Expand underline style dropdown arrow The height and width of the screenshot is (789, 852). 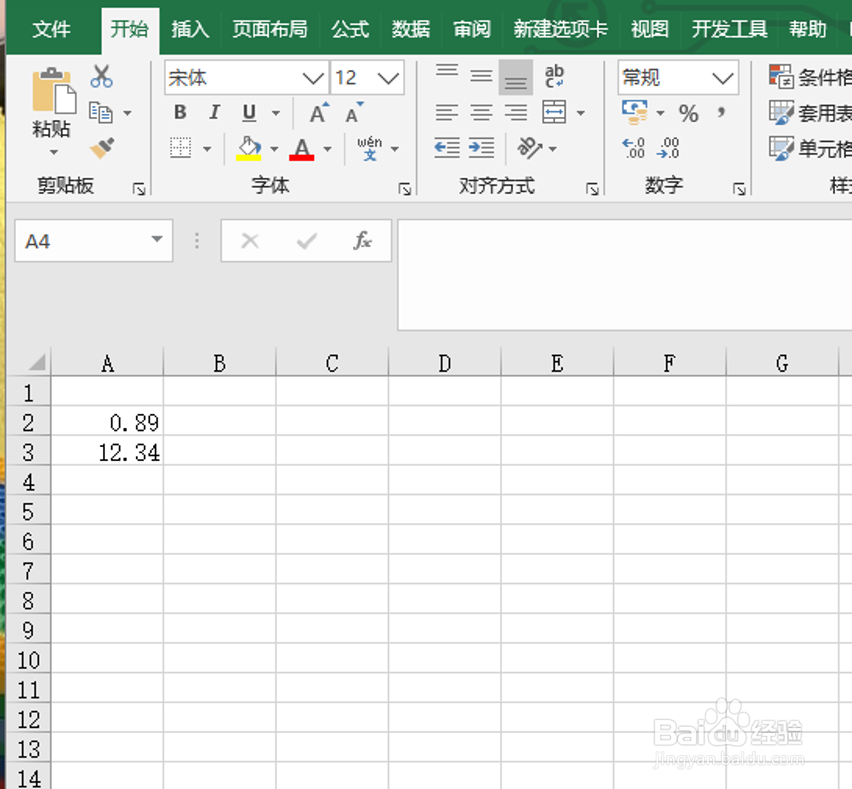(275, 113)
